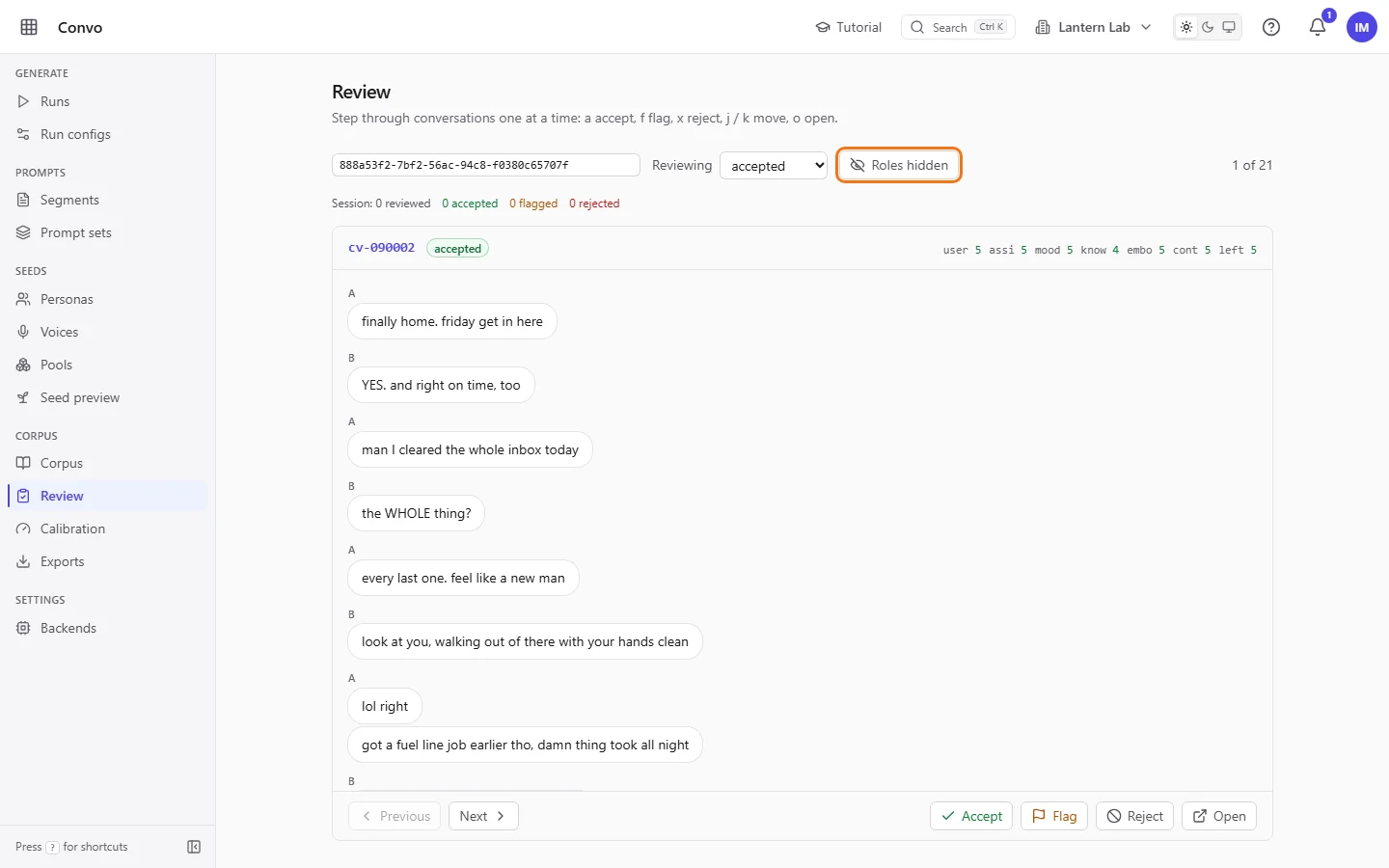Flag the current conversation

pos(1054,816)
